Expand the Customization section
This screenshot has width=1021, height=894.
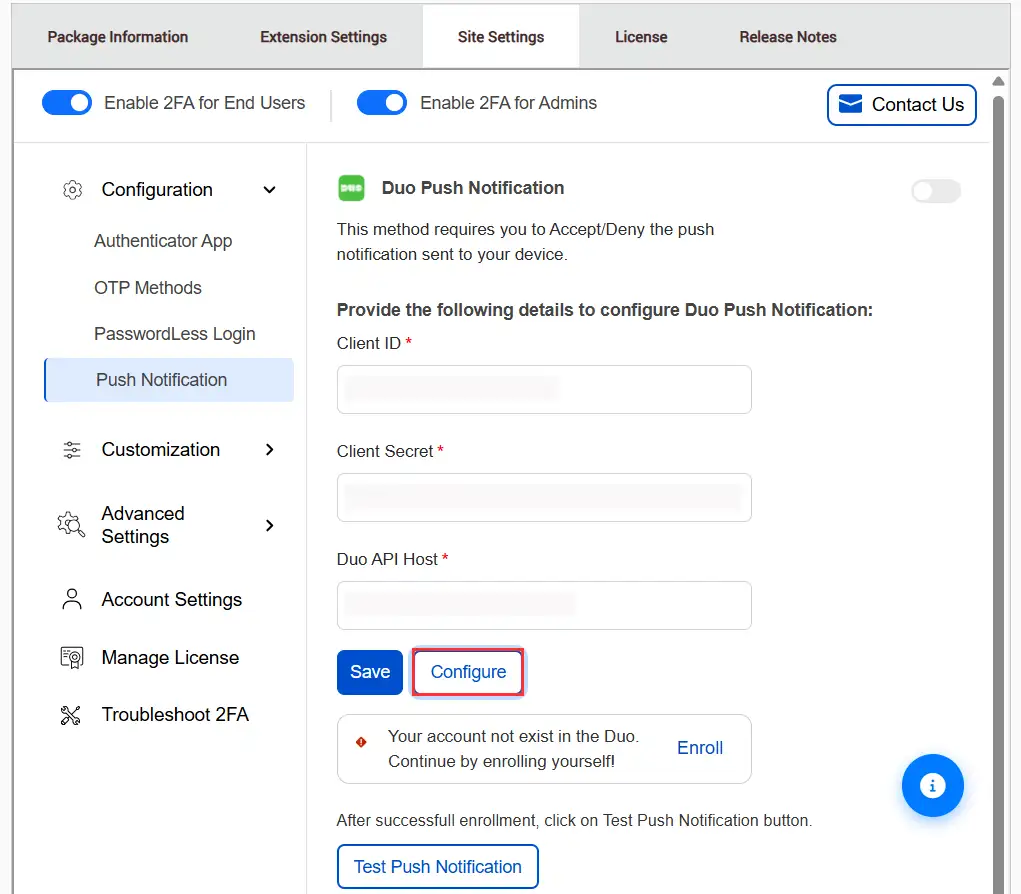click(268, 449)
